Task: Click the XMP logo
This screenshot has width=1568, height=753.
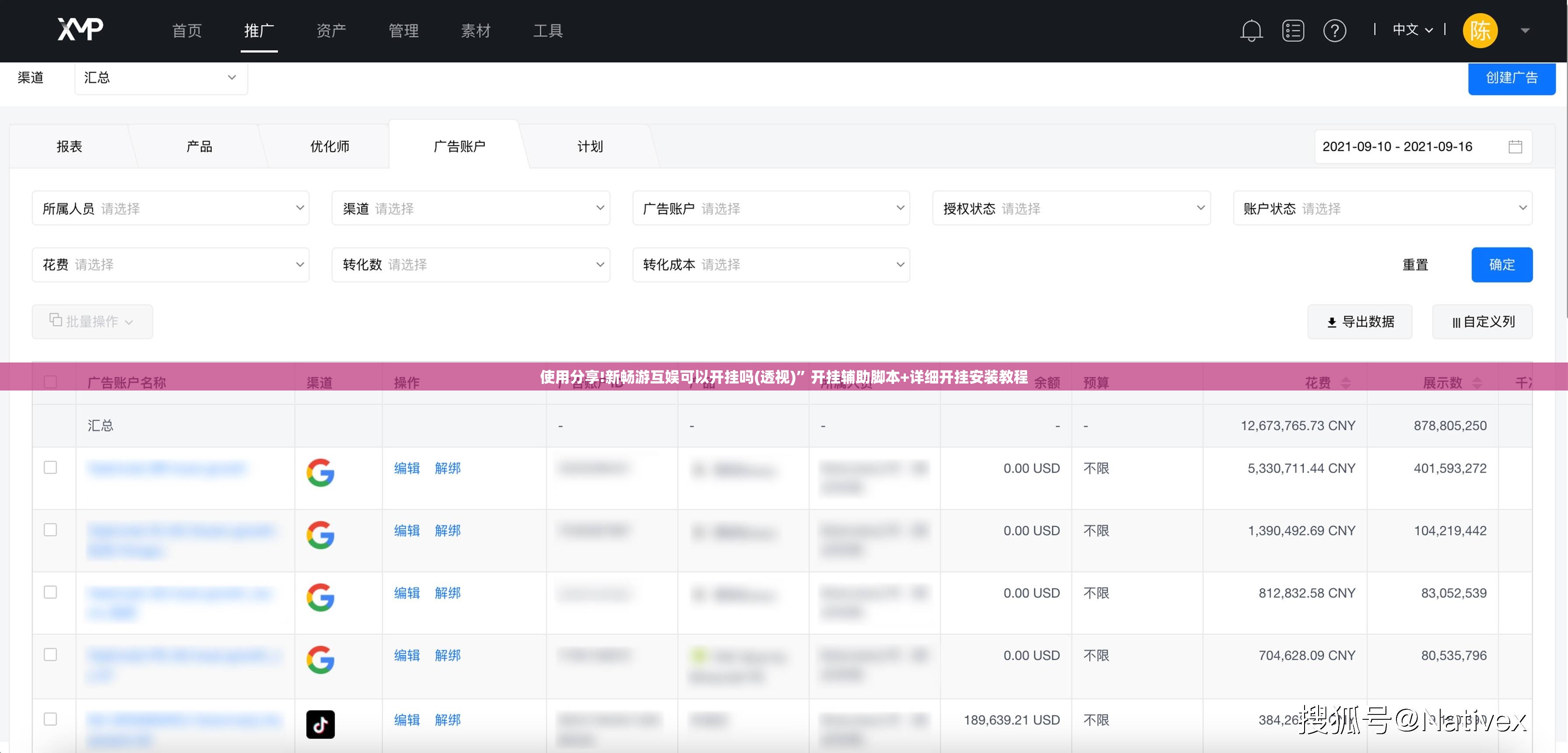Action: tap(81, 28)
